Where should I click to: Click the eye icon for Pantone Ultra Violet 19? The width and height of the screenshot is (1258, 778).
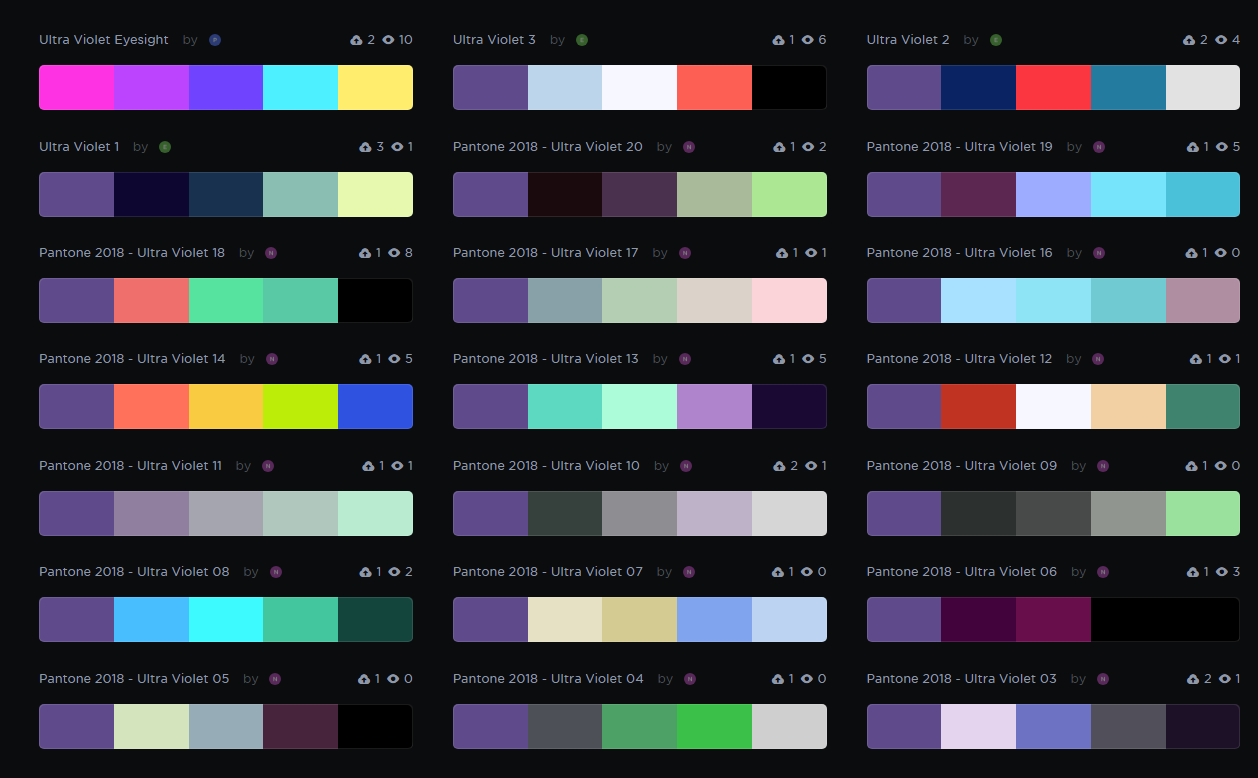1221,147
